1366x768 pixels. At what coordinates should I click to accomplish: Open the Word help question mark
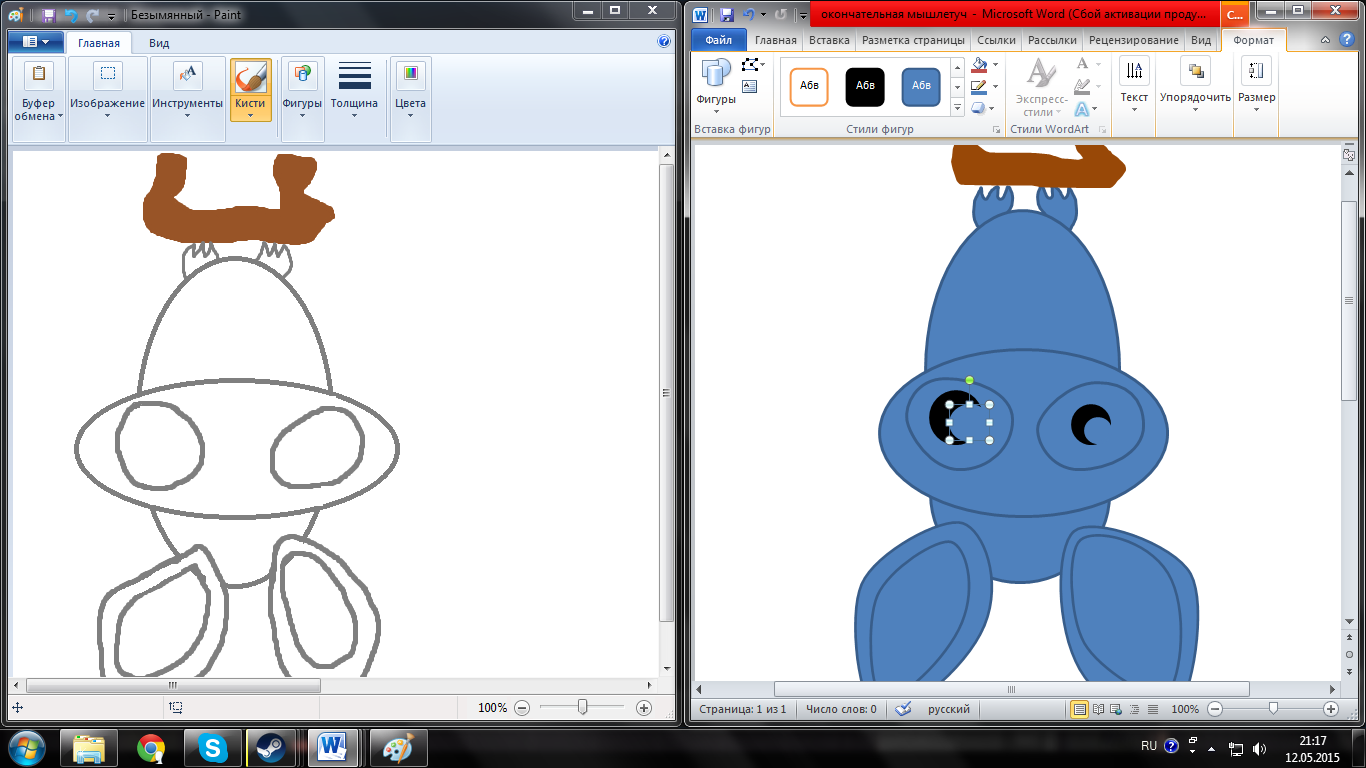(1345, 41)
